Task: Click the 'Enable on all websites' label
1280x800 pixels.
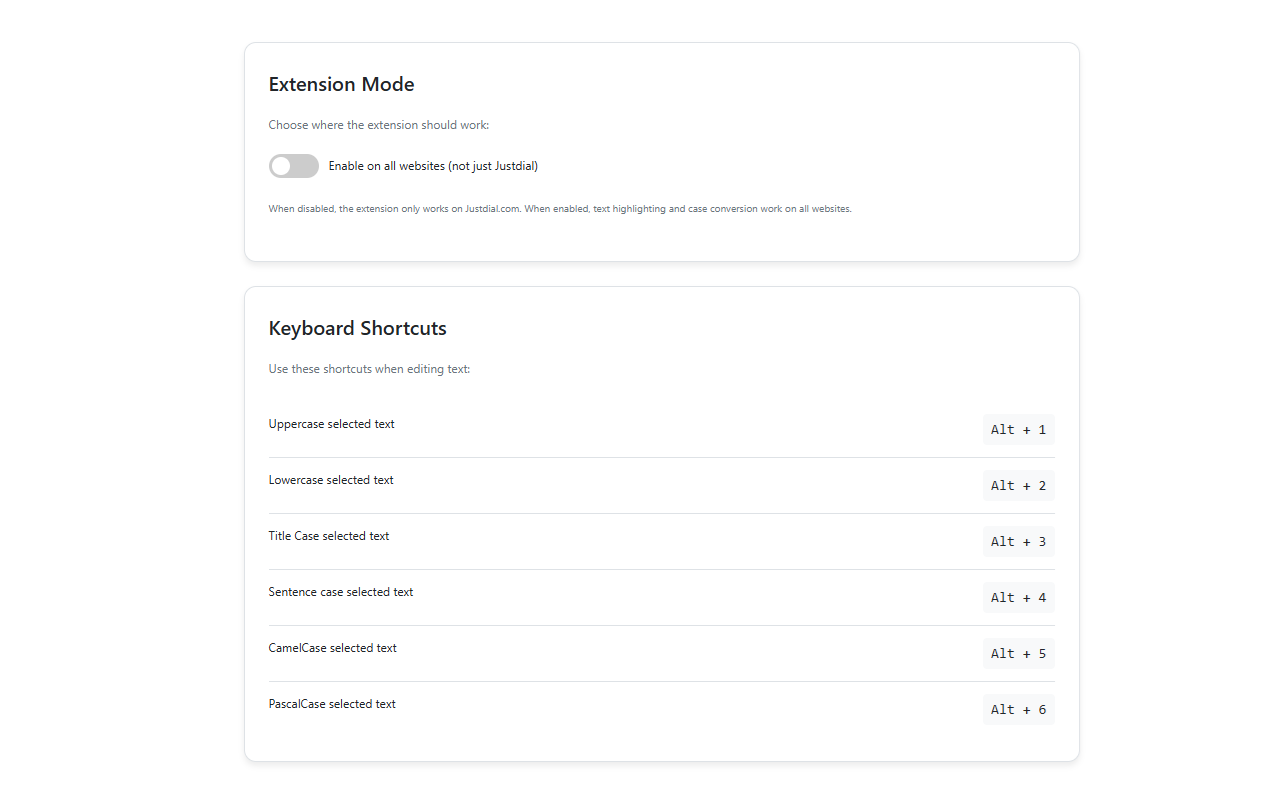Action: pyautogui.click(x=433, y=166)
